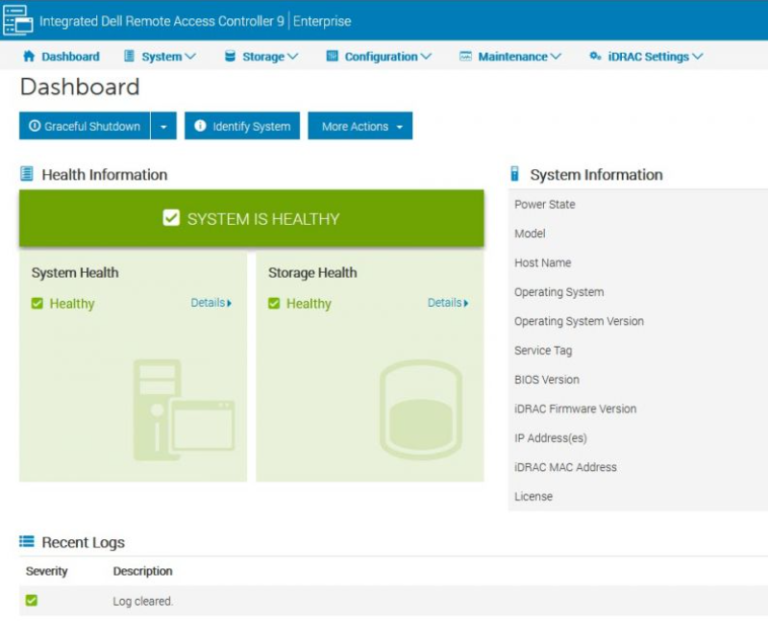Click the Model label
Viewport: 768px width, 644px height.
pyautogui.click(x=529, y=234)
